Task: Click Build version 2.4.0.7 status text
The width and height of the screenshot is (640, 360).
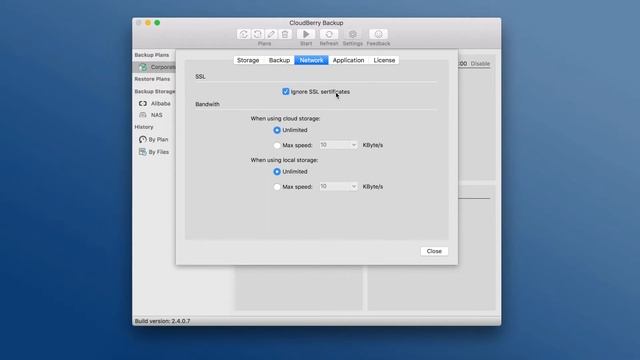Action: 162,321
